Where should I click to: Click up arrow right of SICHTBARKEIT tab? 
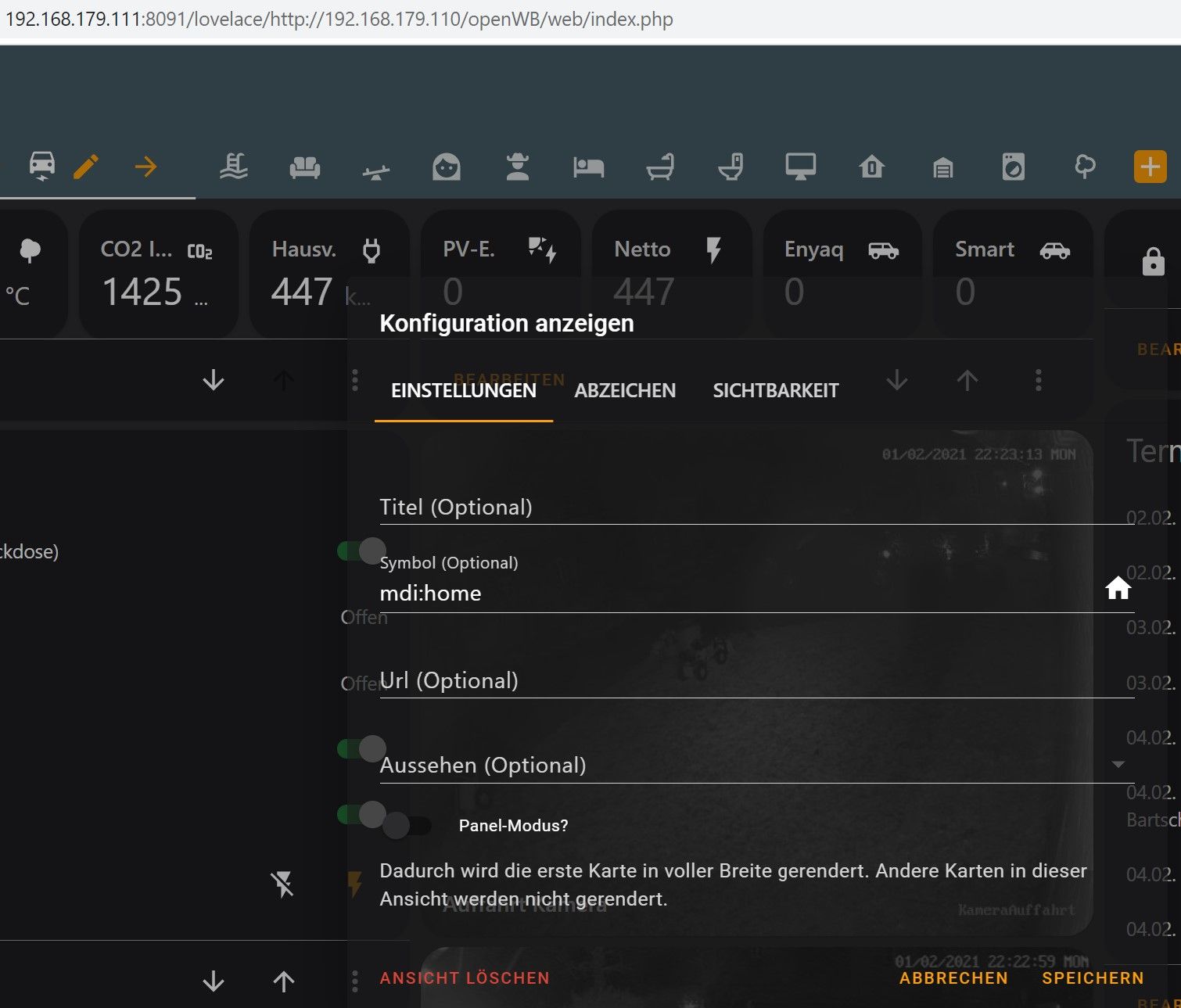[x=967, y=381]
